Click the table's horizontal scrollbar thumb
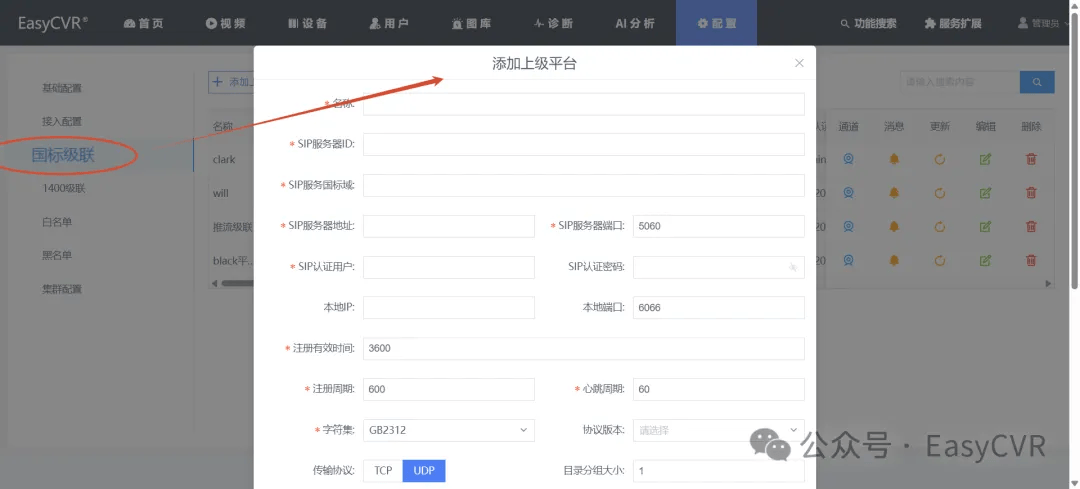This screenshot has width=1080, height=489. 238,283
